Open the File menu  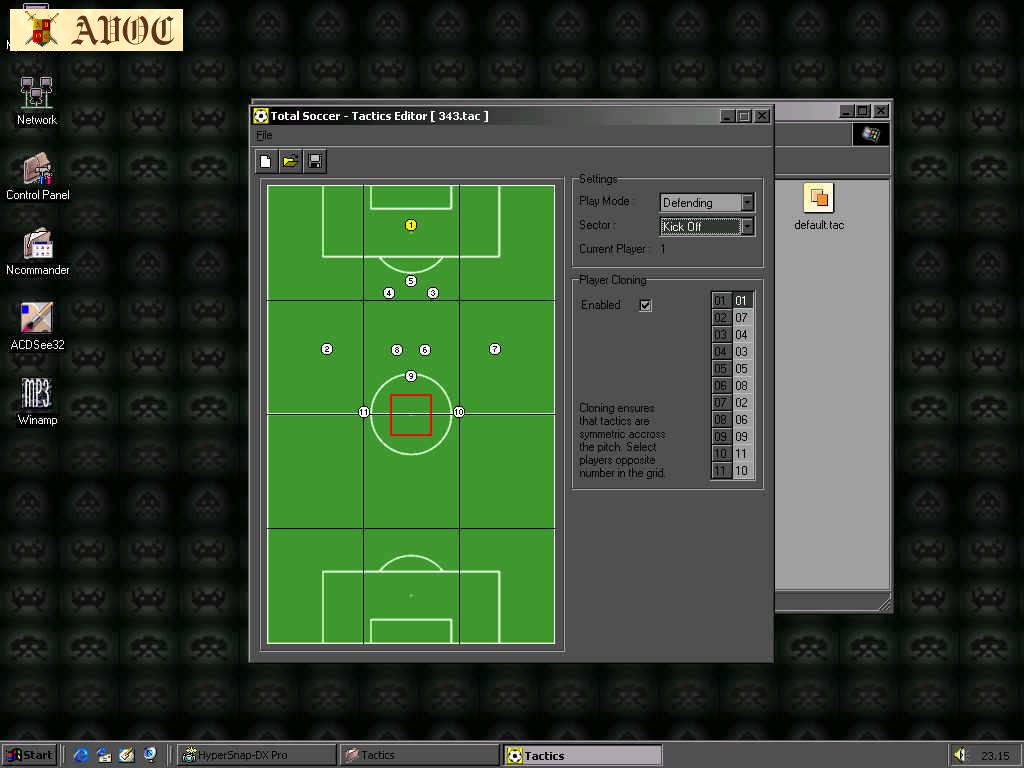[x=264, y=135]
